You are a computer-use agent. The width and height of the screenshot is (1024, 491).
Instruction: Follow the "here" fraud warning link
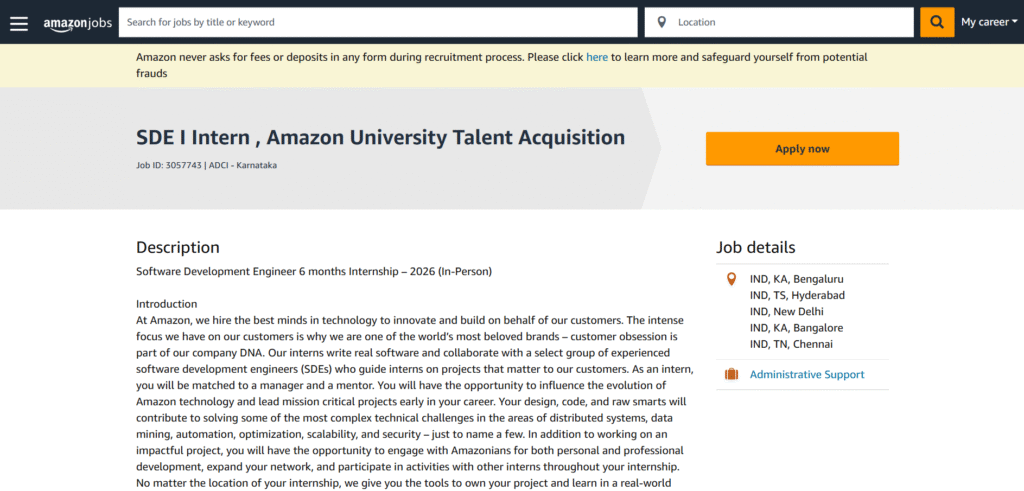[x=597, y=57]
